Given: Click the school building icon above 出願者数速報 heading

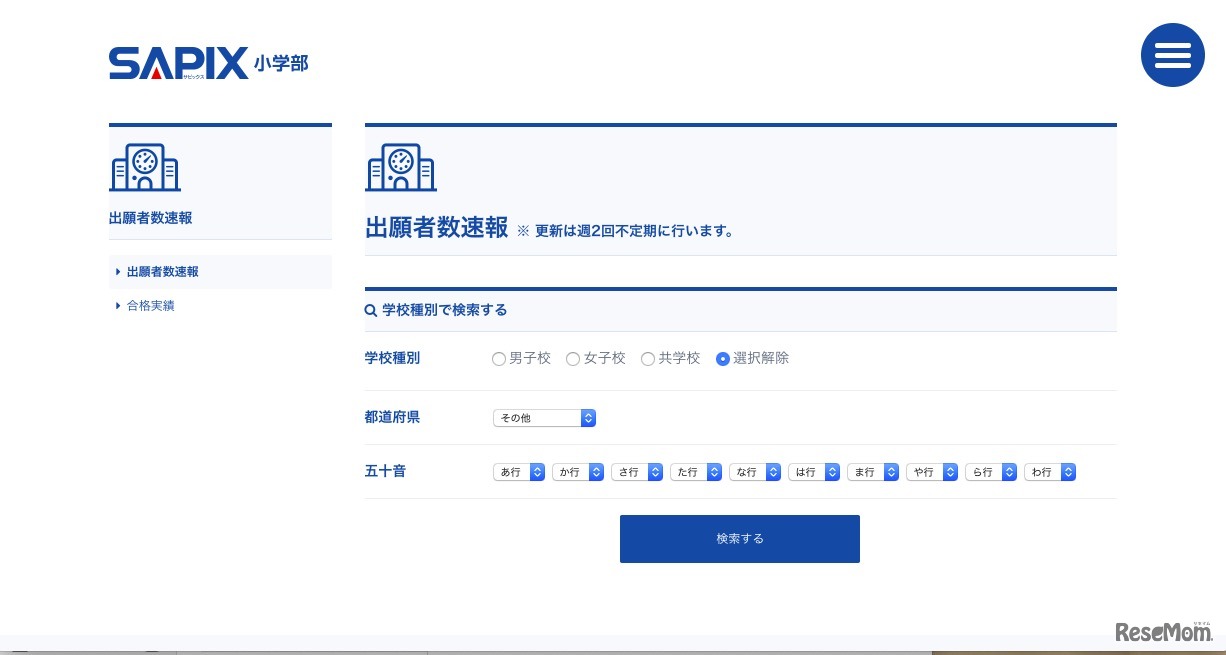Looking at the screenshot, I should click(x=401, y=166).
